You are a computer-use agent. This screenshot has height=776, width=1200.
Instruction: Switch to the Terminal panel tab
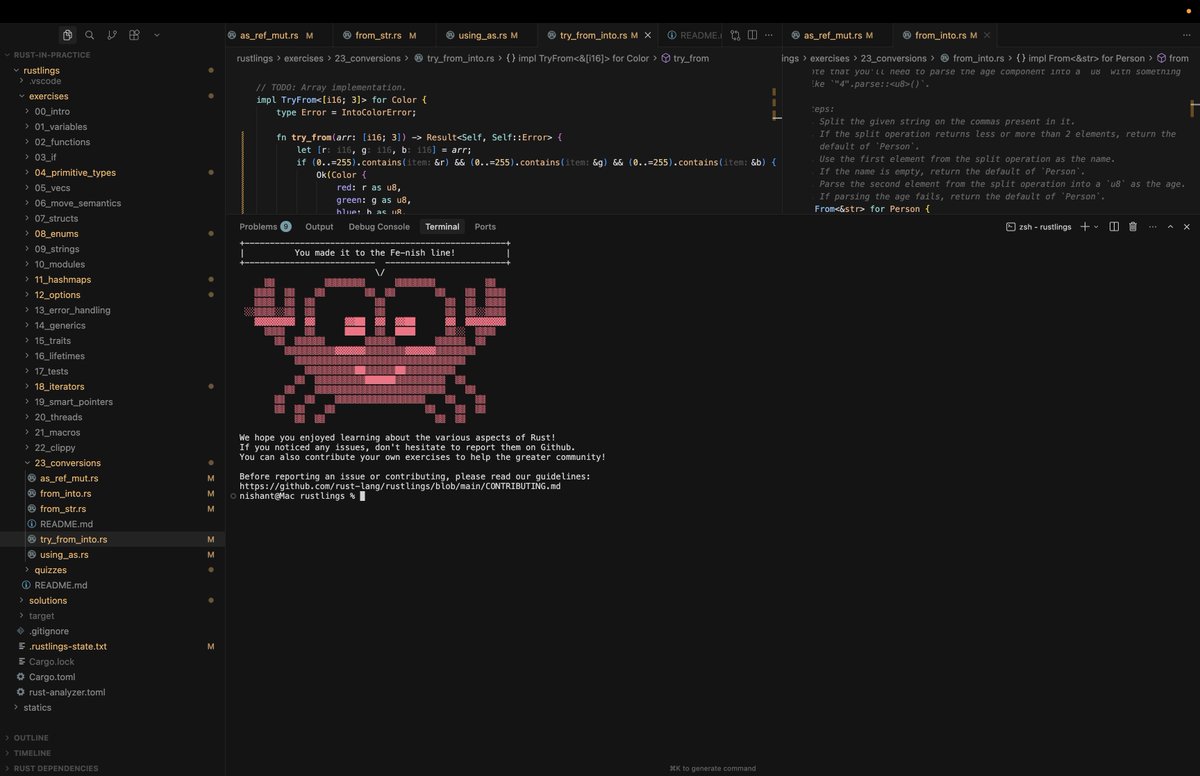(x=442, y=227)
